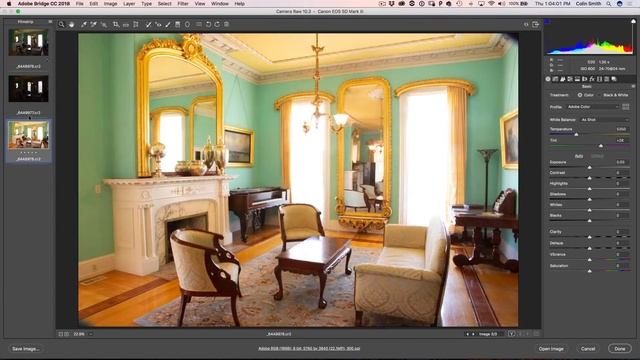Open the Lens Corrections panel tab
Screen dimensions: 640x360
(x=584, y=79)
